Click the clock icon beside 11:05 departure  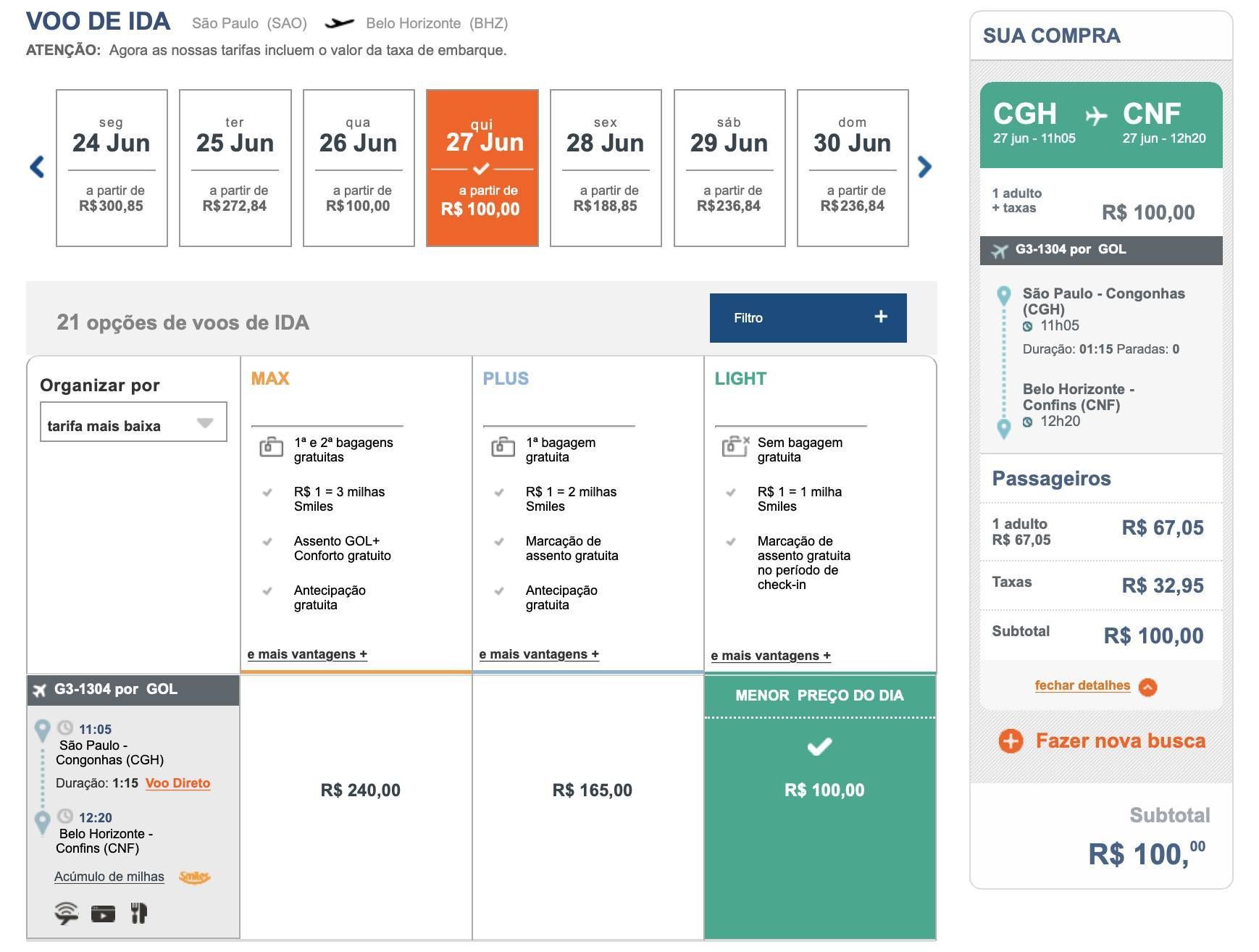(x=65, y=727)
